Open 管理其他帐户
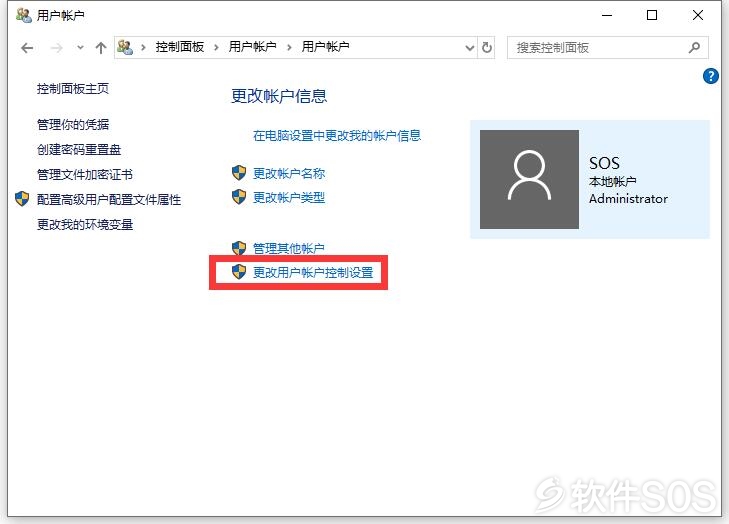 click(x=289, y=249)
